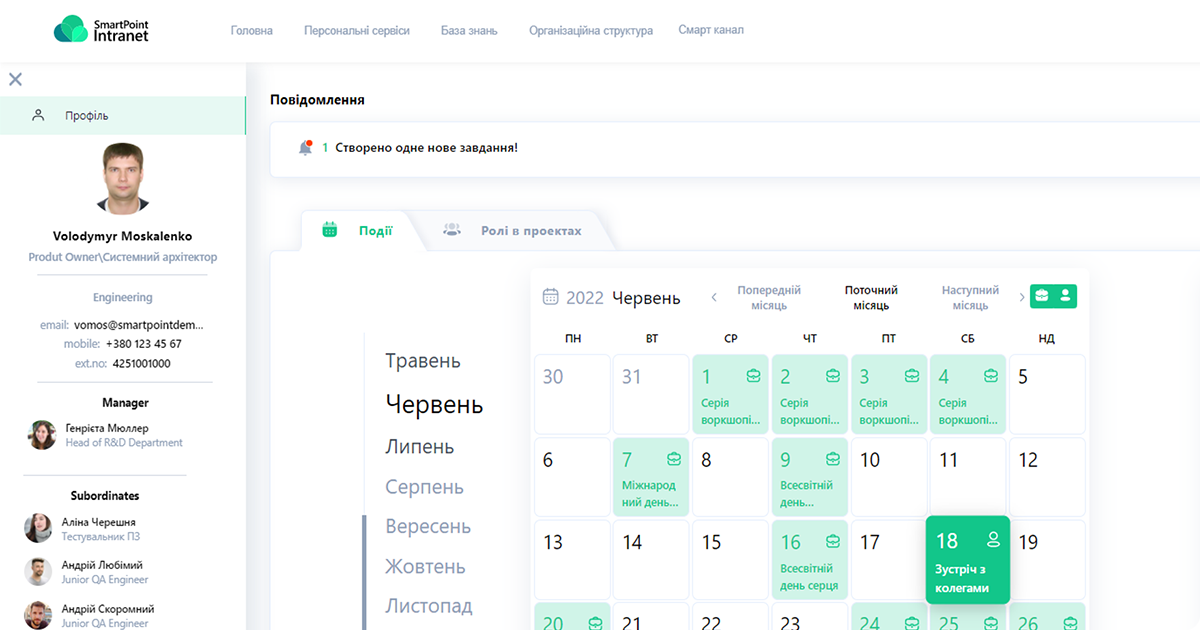Click the Поточний місяць button
The image size is (1200, 630).
coord(870,298)
